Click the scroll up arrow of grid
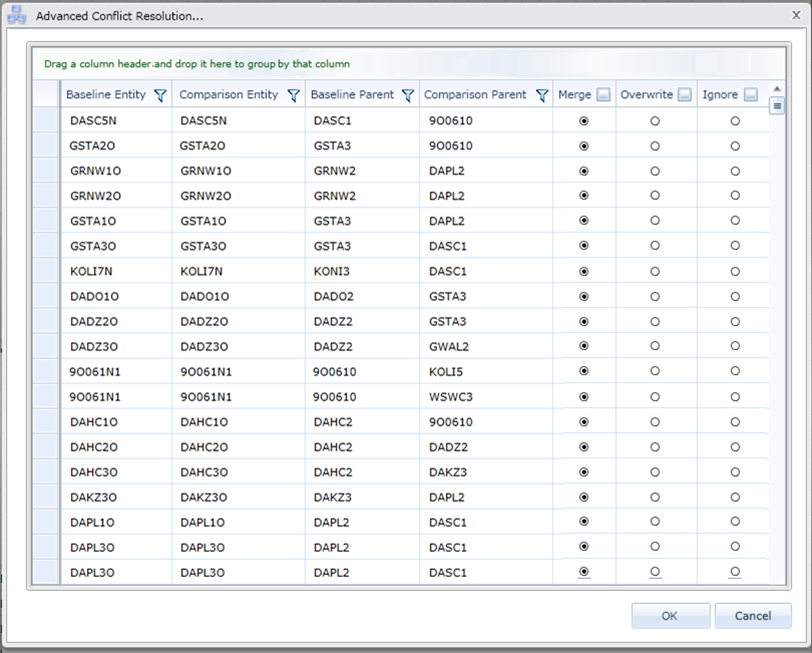 click(777, 90)
